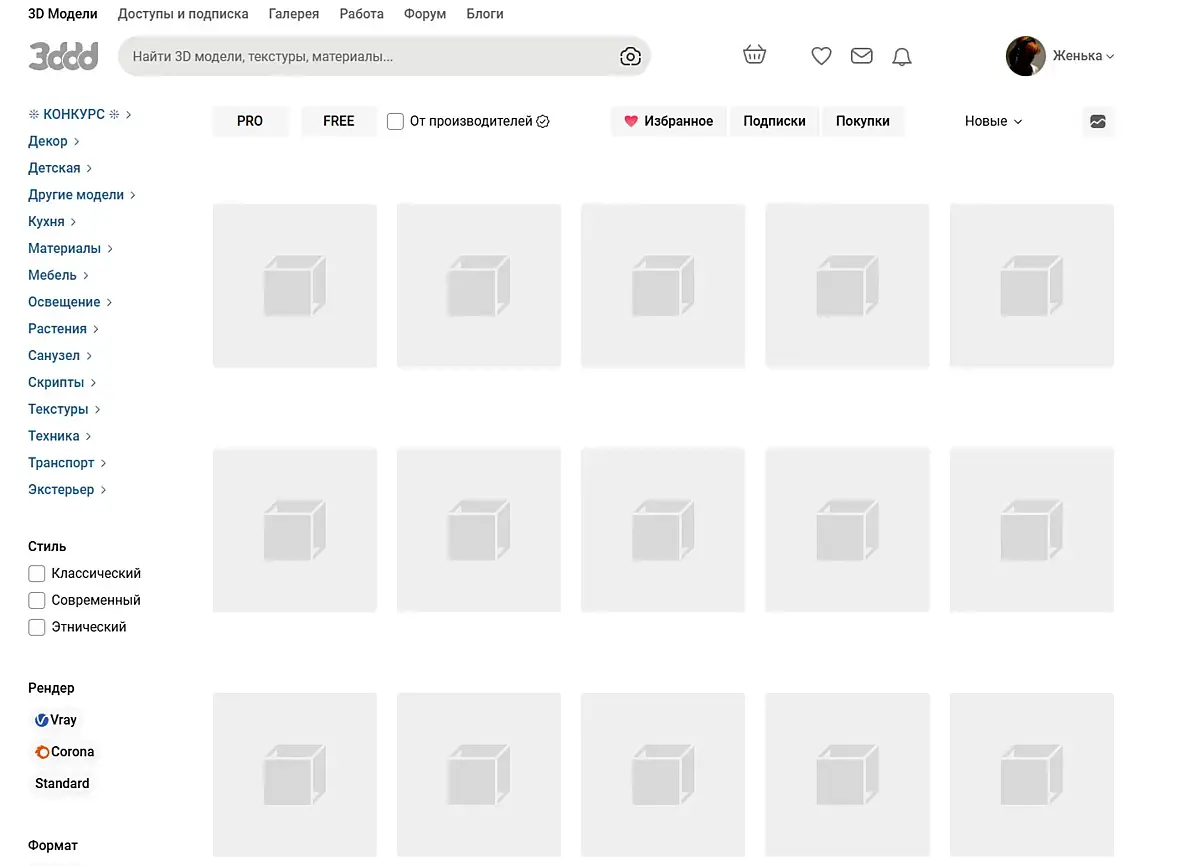Filter by PRO models

pos(250,121)
